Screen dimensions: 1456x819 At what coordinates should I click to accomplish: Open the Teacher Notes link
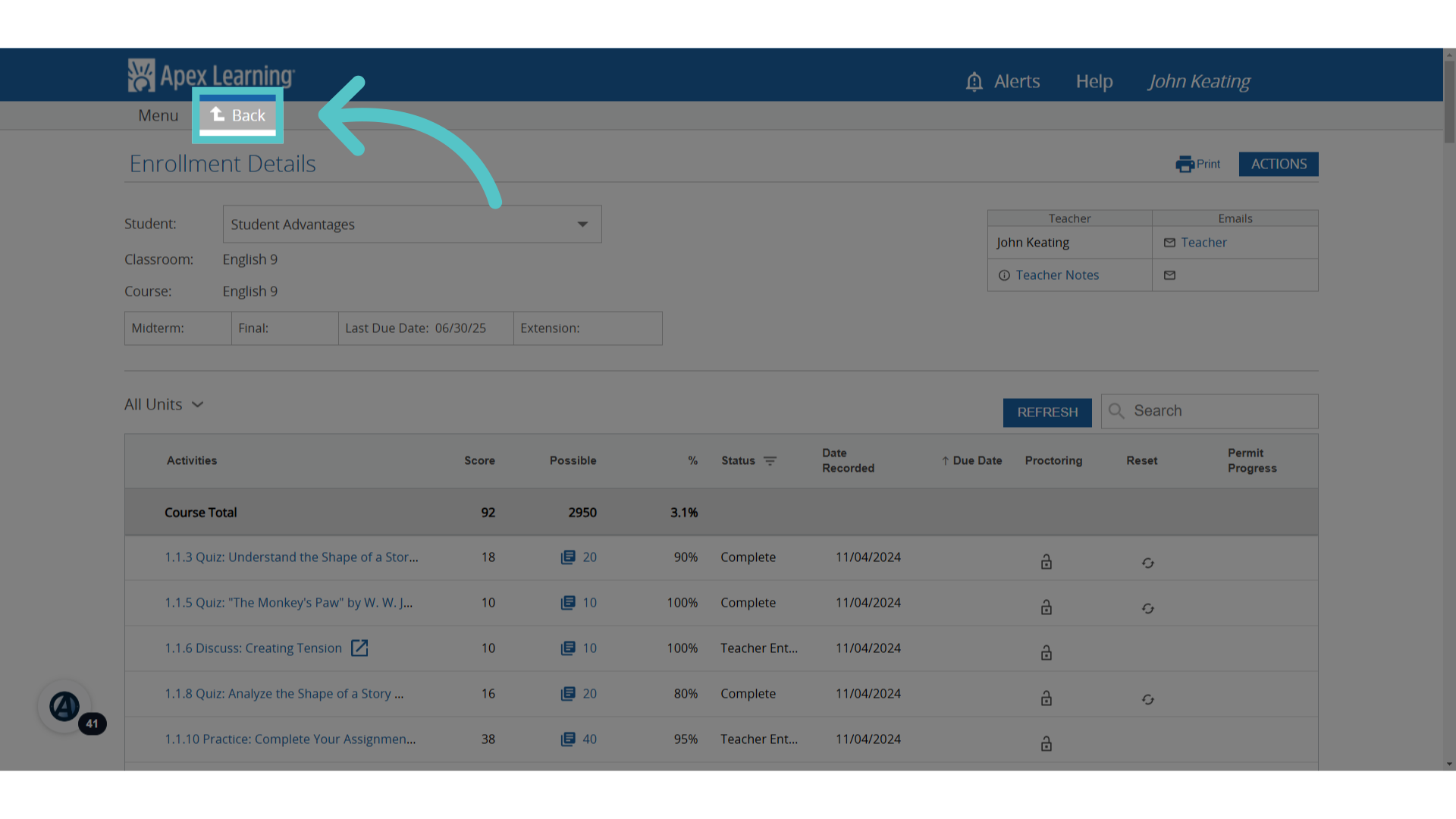(1057, 275)
